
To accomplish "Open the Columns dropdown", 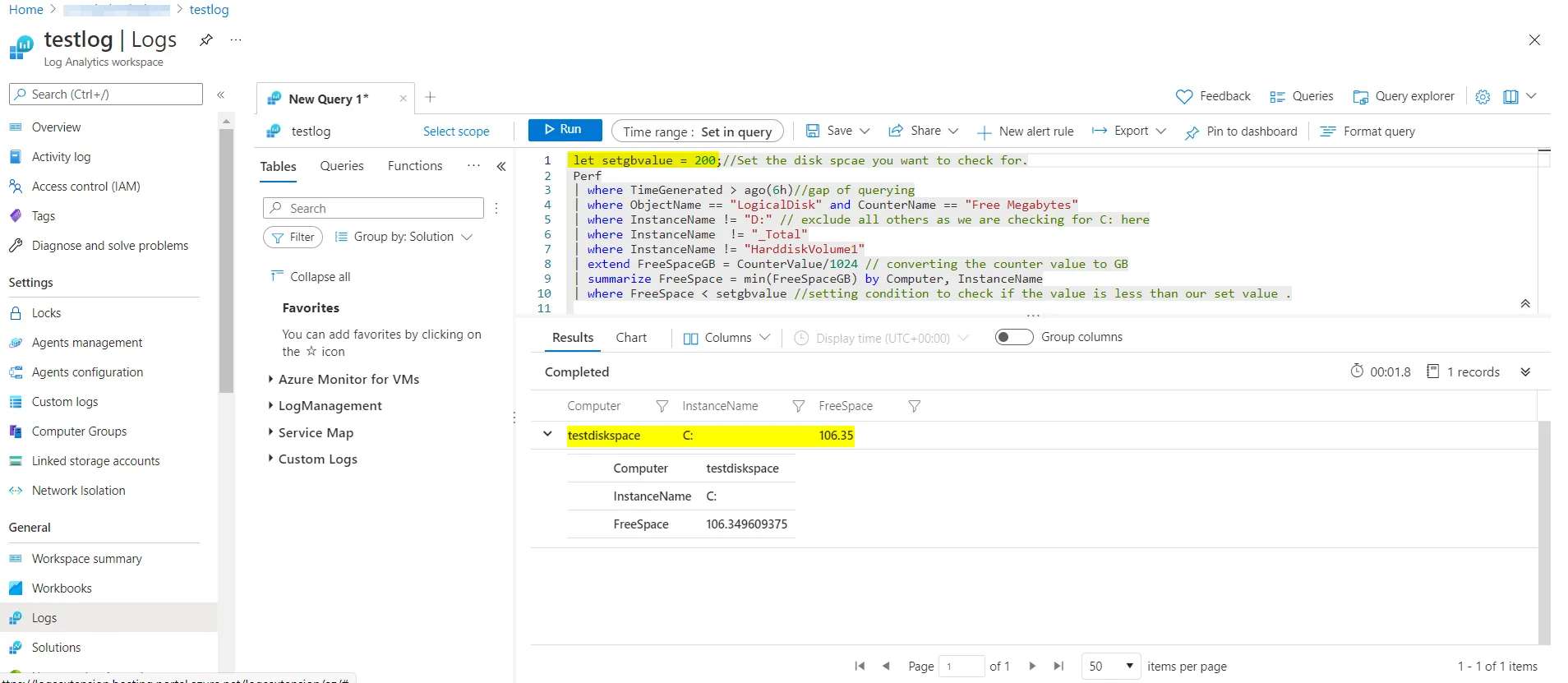I will pos(726,338).
